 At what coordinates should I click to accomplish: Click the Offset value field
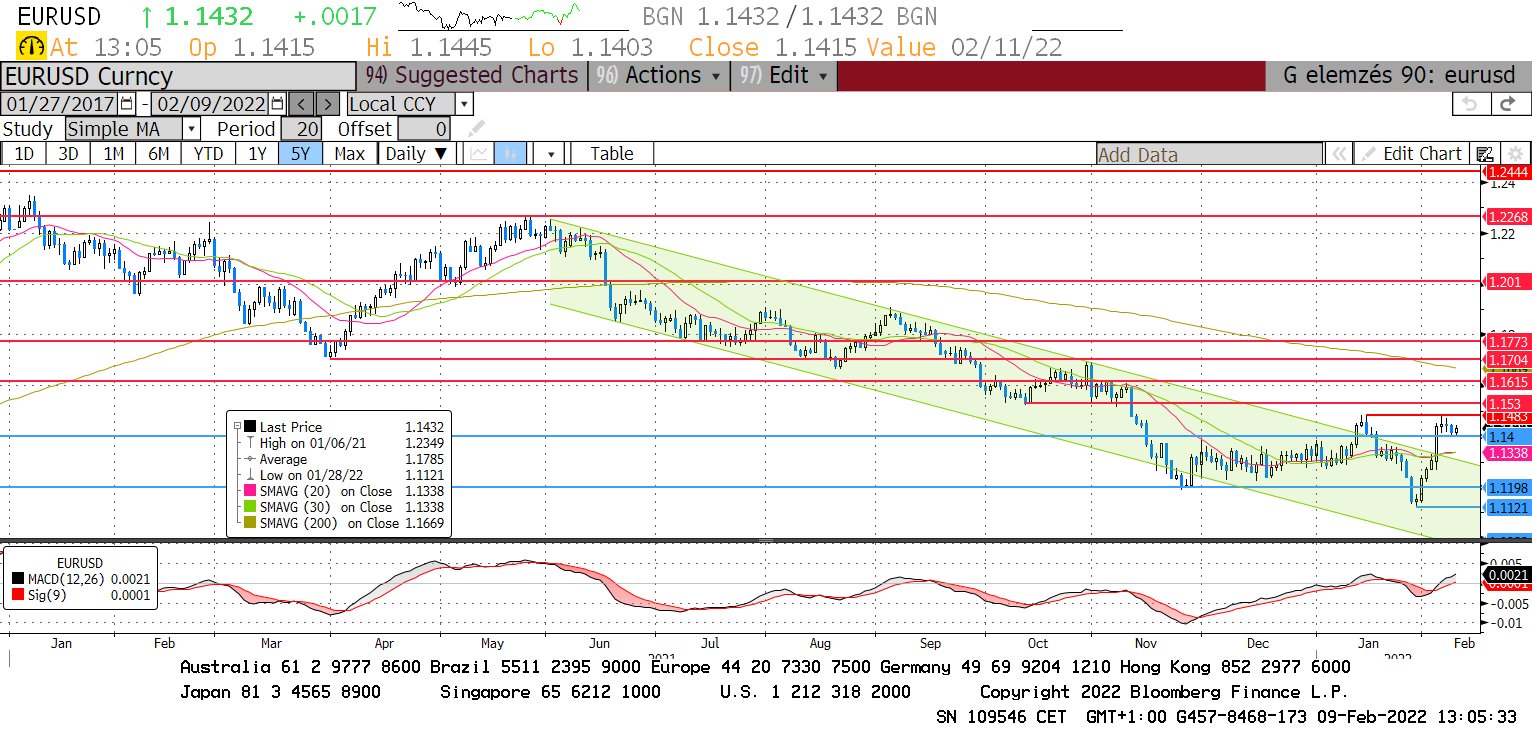(x=423, y=128)
